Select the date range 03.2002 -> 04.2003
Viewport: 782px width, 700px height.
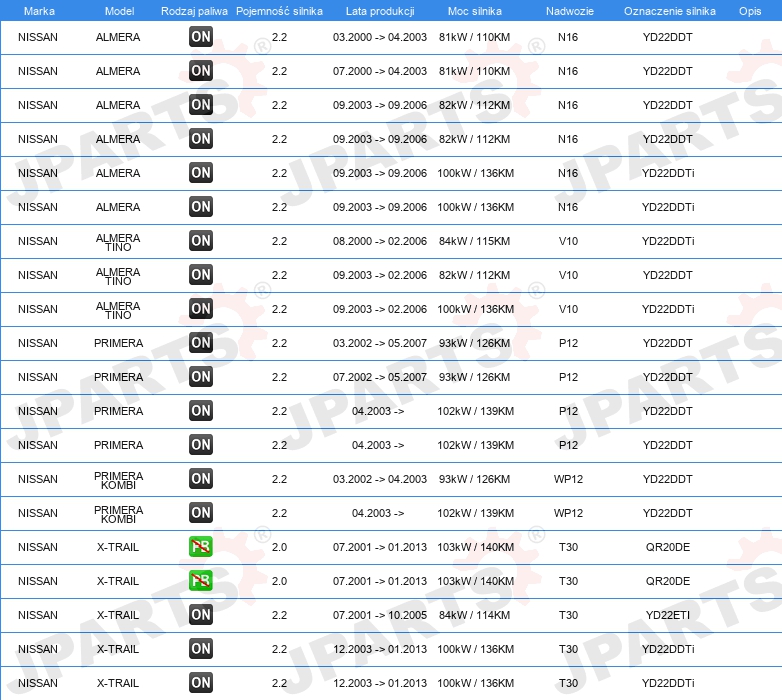380,479
